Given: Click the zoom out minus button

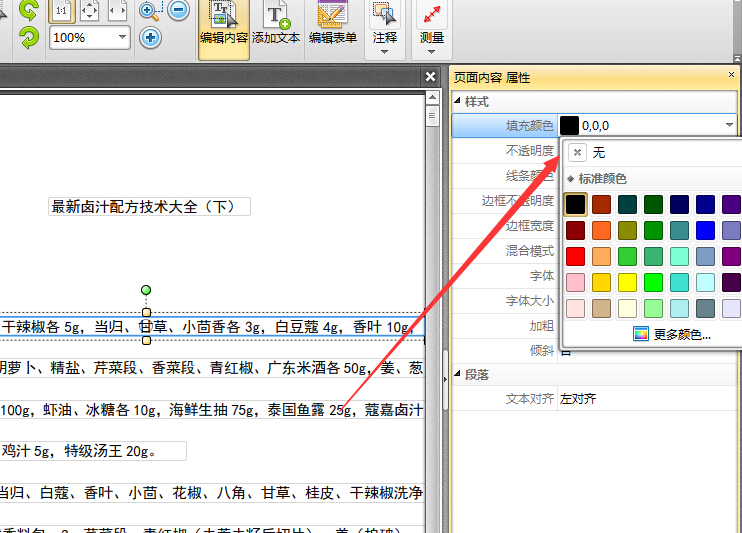Looking at the screenshot, I should pos(178,10).
